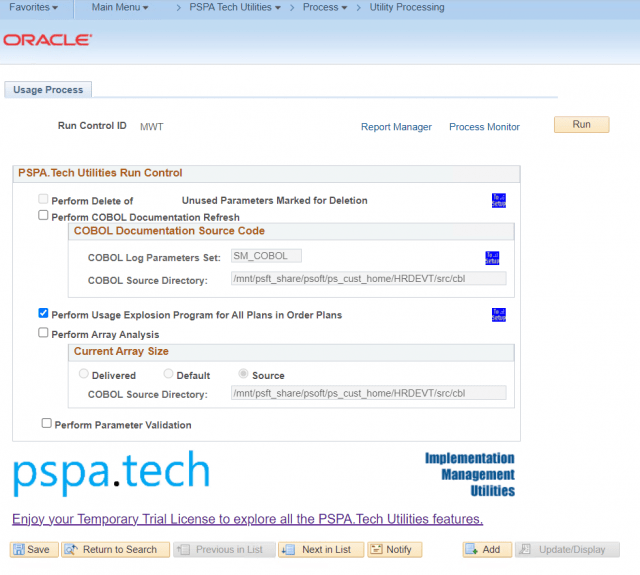
Task: Click the Run Control ID value MWT
Action: (x=151, y=127)
